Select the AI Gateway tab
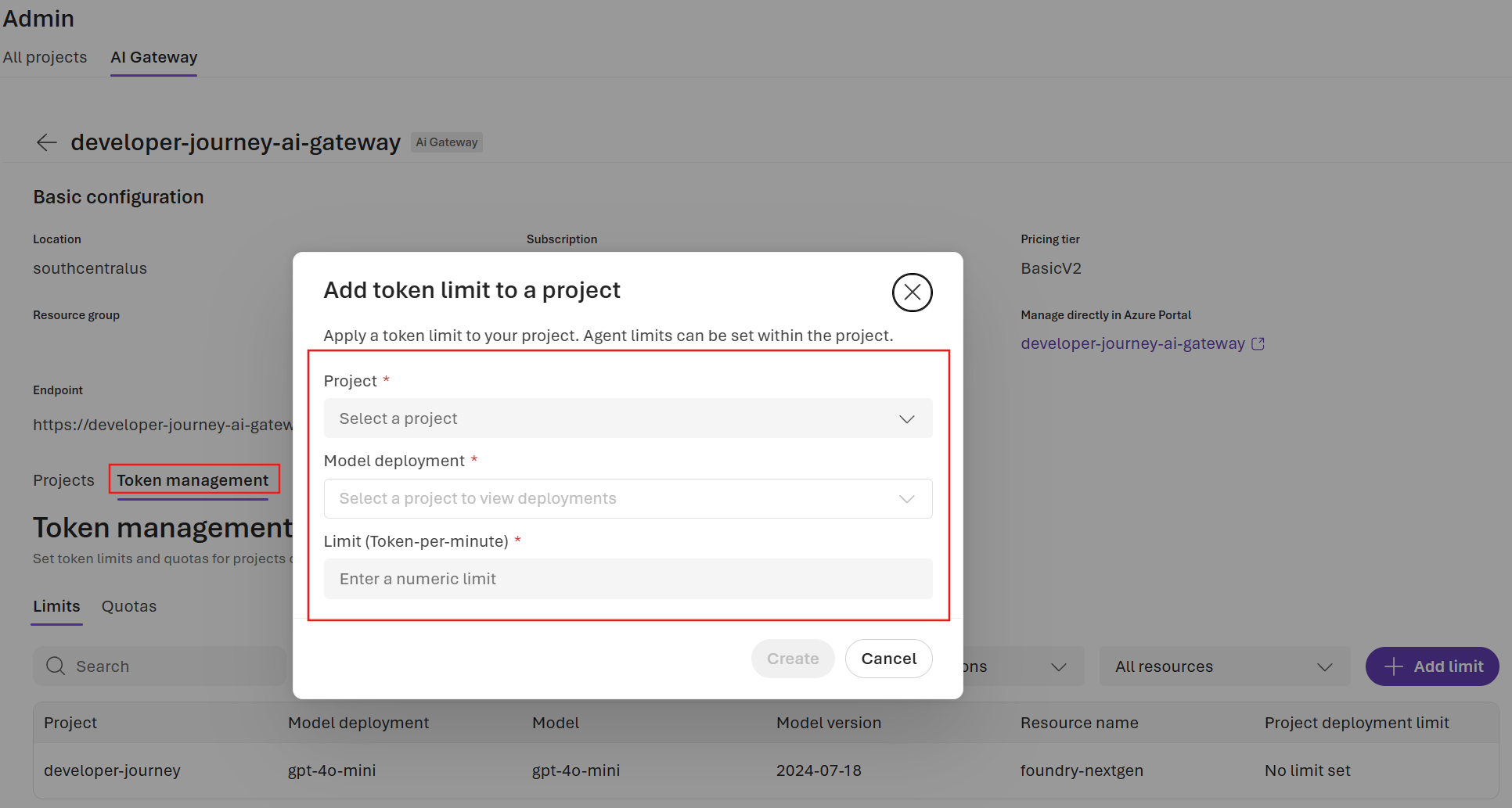The height and width of the screenshot is (808, 1512). [154, 57]
